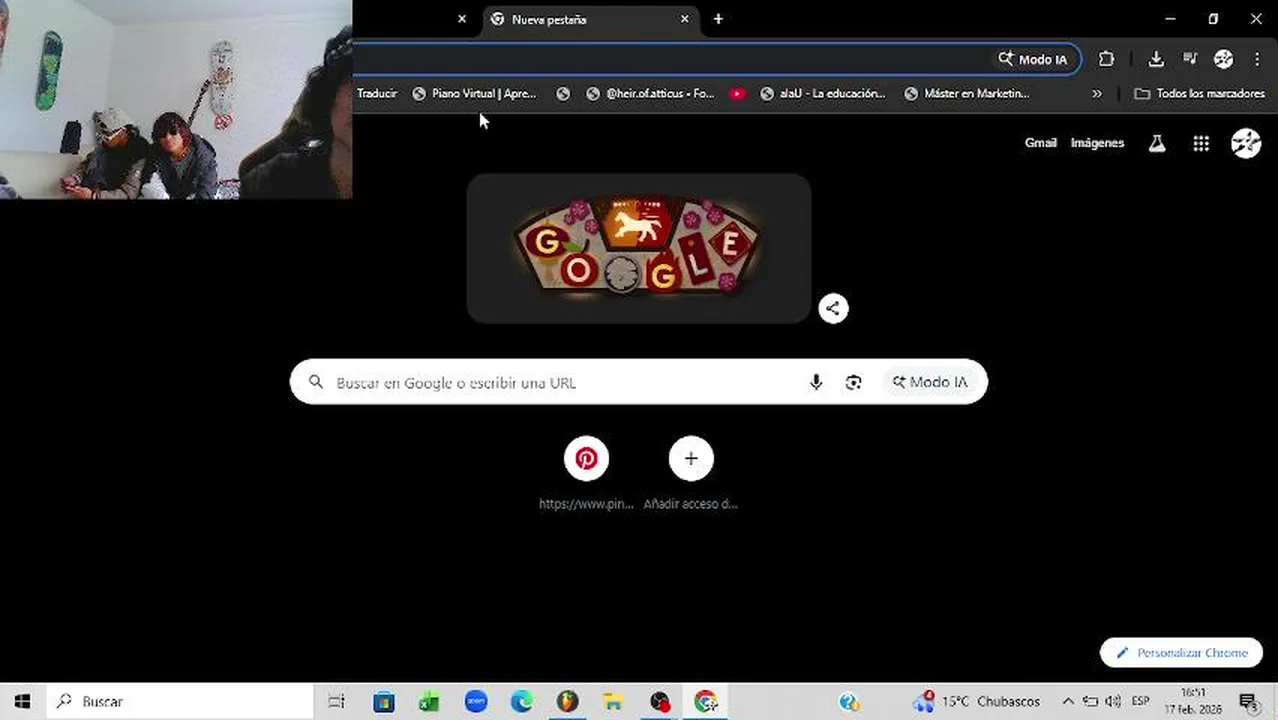The image size is (1278, 720).
Task: Open the media controls playlist icon
Action: 1190,59
